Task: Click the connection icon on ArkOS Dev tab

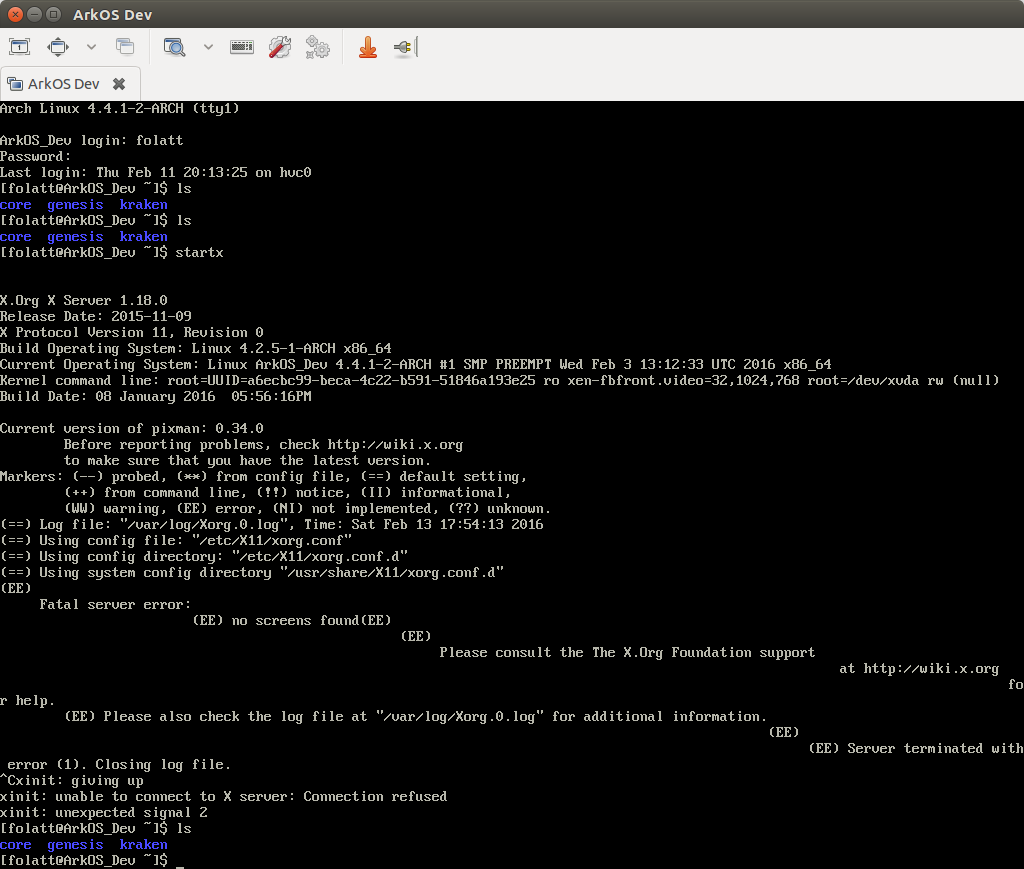Action: tap(14, 84)
